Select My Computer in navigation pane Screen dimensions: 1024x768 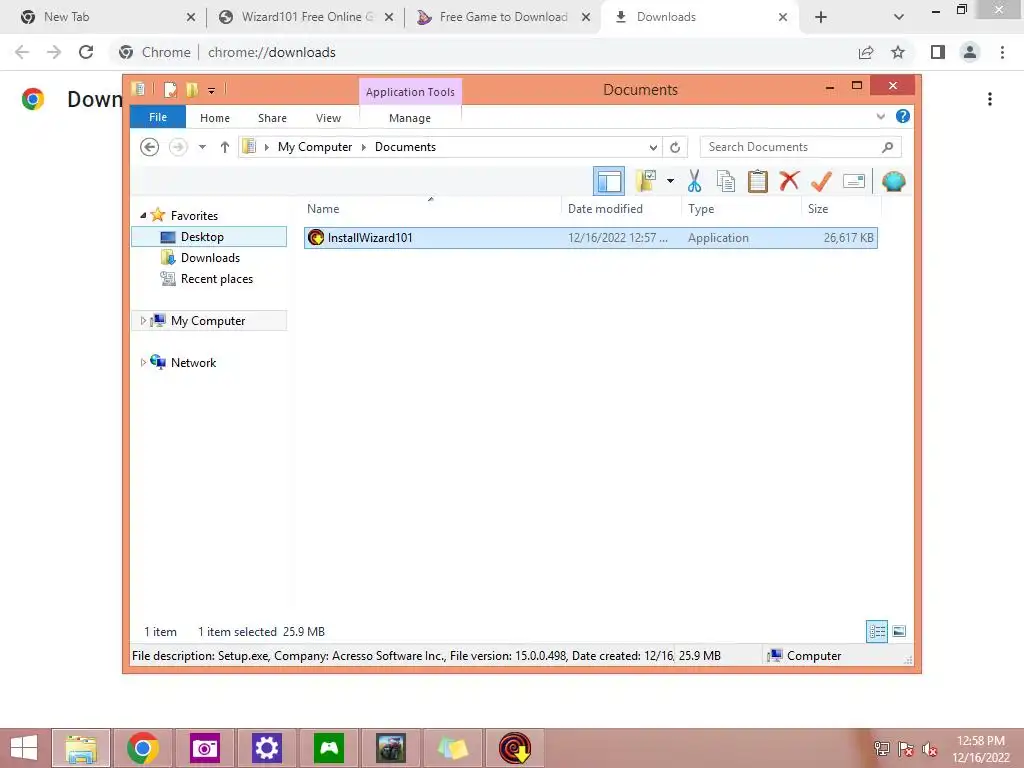[208, 321]
